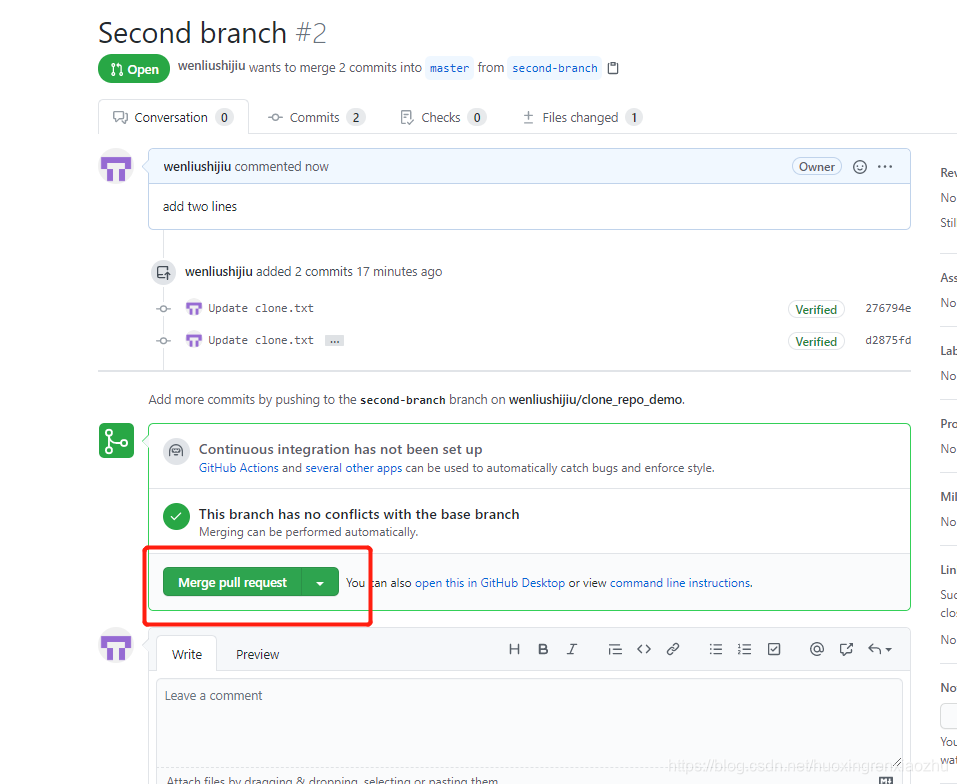Viewport: 957px width, 784px height.
Task: Open the comment's three-dot options menu
Action: click(x=885, y=167)
